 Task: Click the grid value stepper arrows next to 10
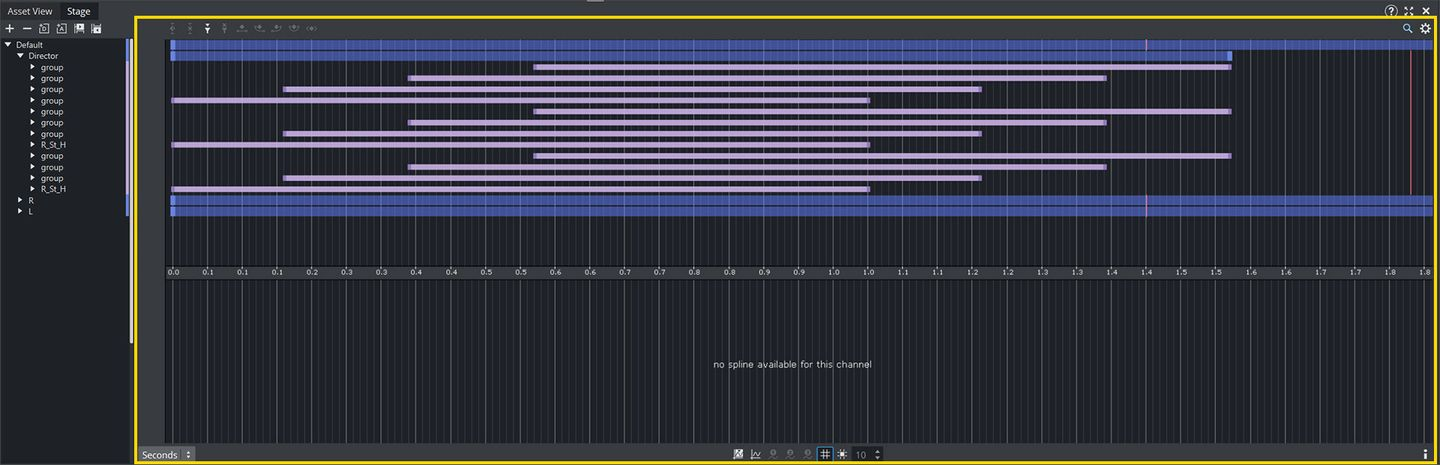tap(878, 454)
